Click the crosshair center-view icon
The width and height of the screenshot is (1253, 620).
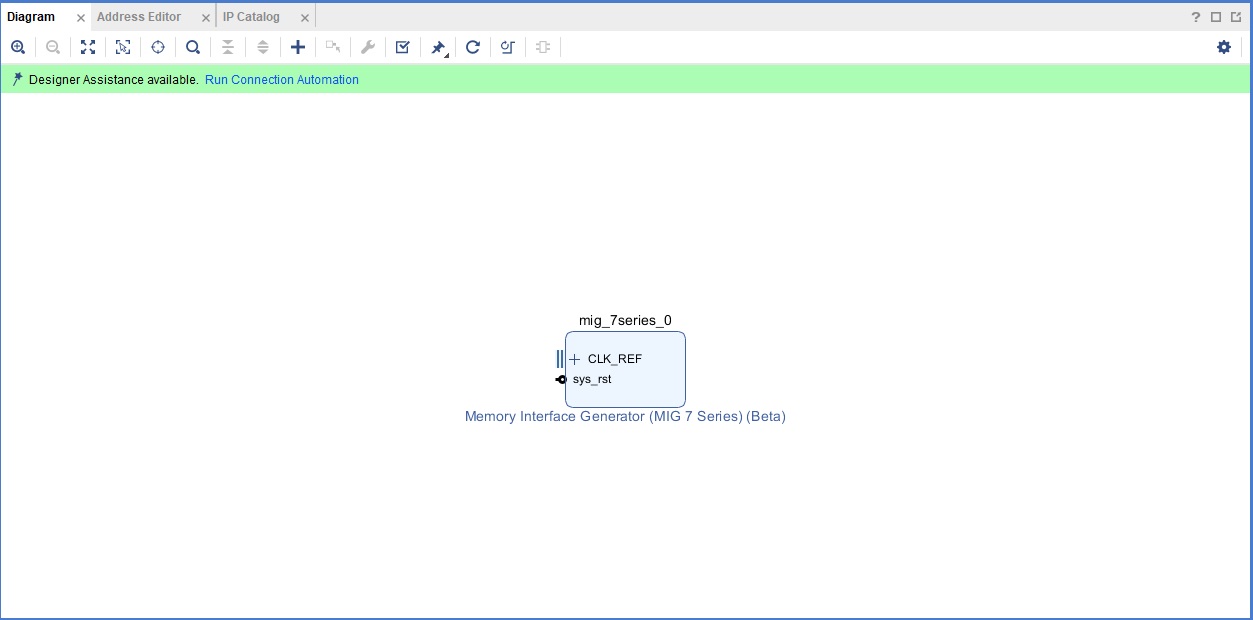coord(158,47)
